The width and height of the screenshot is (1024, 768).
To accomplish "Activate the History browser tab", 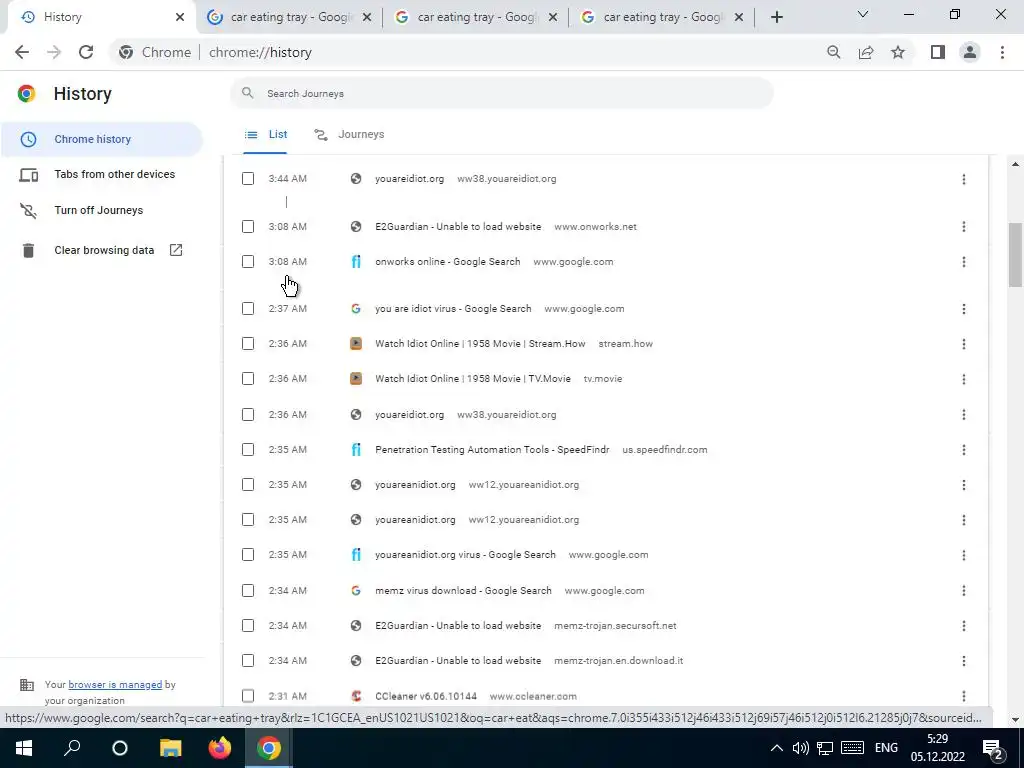I will [98, 17].
